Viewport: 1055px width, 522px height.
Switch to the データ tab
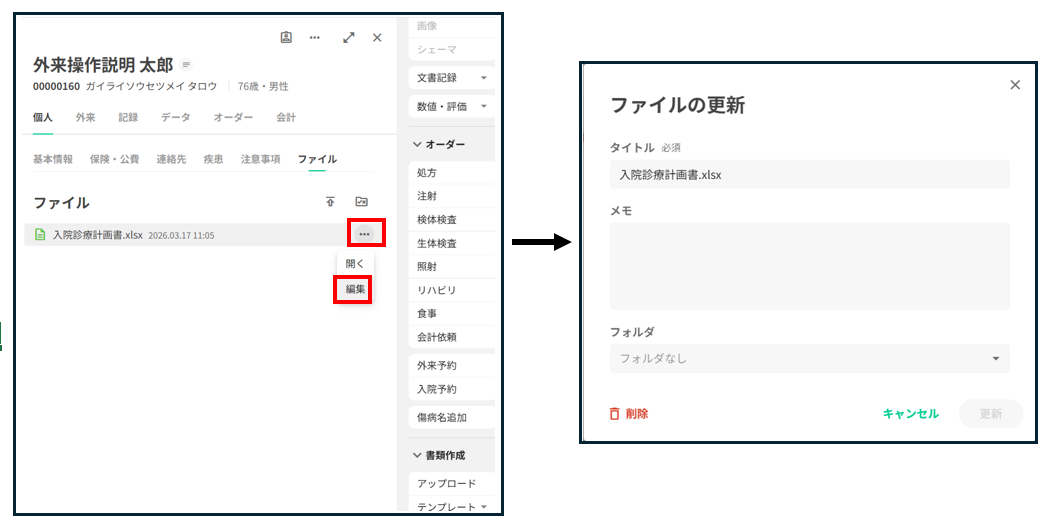point(176,117)
